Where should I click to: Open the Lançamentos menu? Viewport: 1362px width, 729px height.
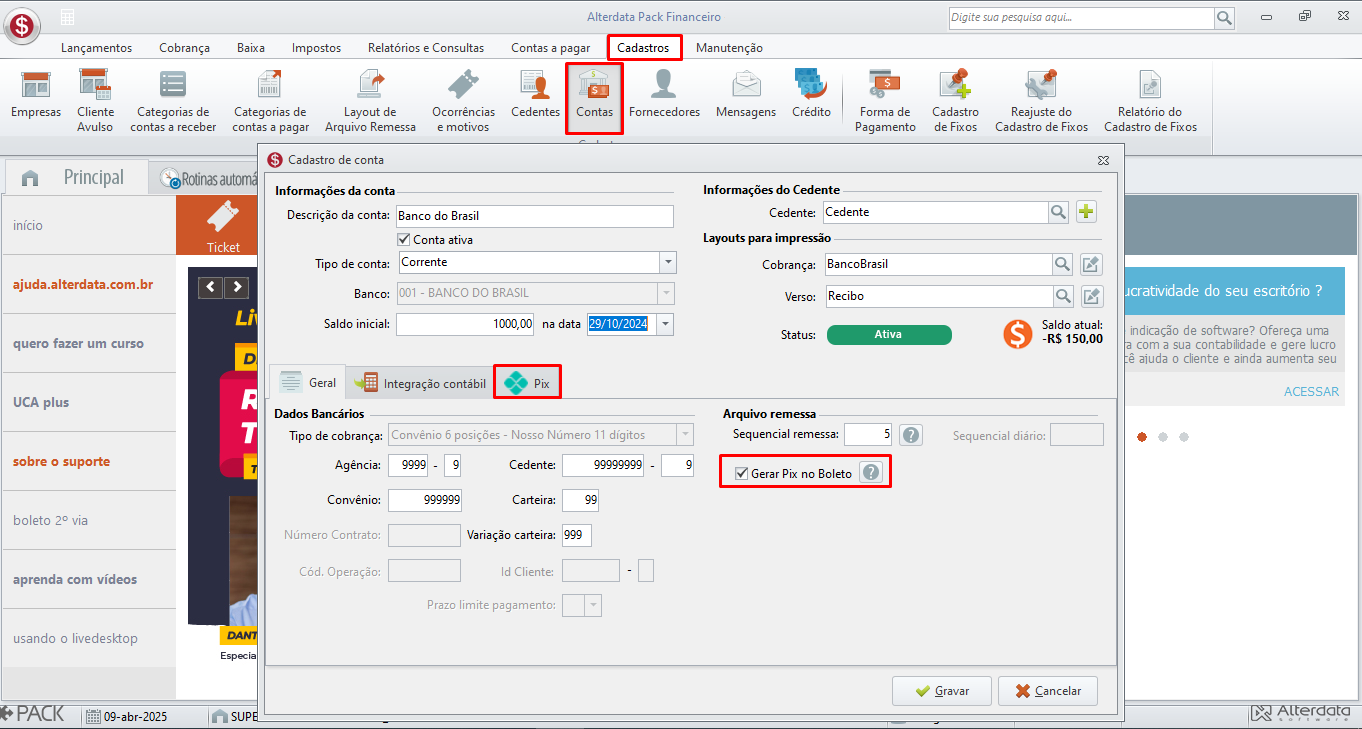96,48
